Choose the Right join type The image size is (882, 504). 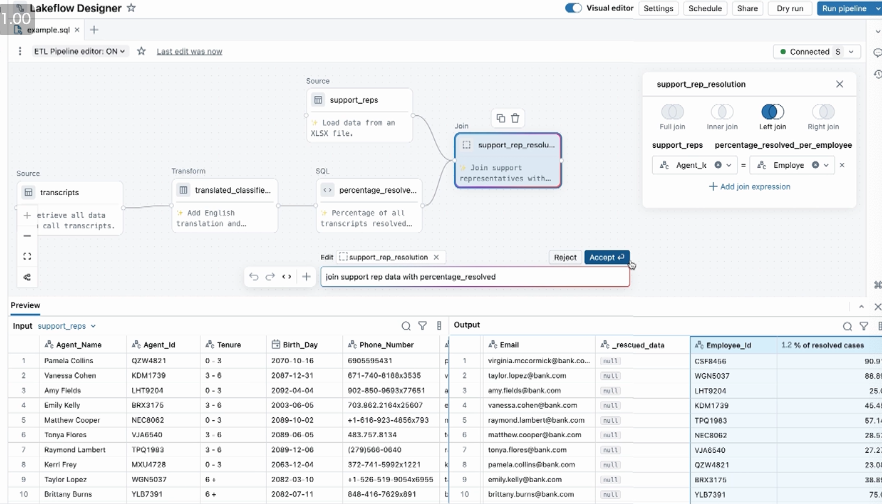coord(823,117)
